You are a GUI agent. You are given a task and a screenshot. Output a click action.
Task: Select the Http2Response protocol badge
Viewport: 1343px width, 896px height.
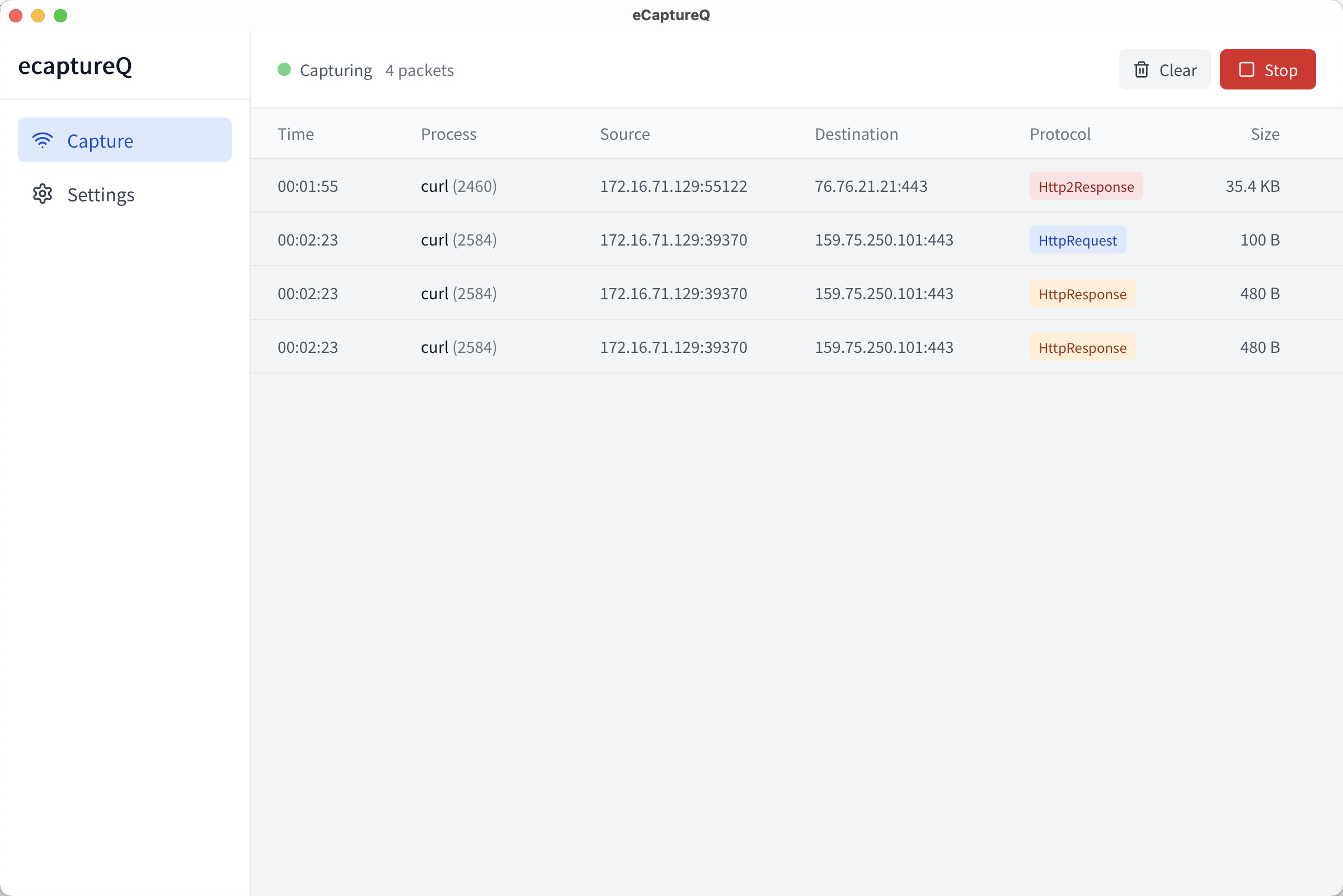(1085, 186)
